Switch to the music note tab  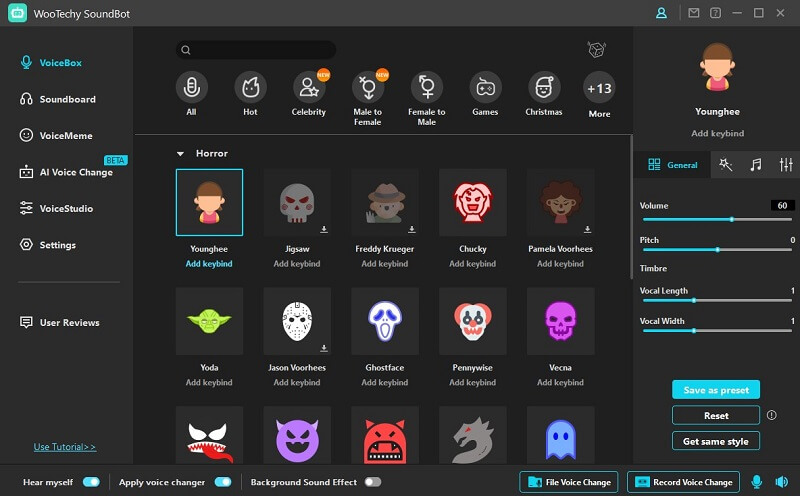(x=756, y=164)
